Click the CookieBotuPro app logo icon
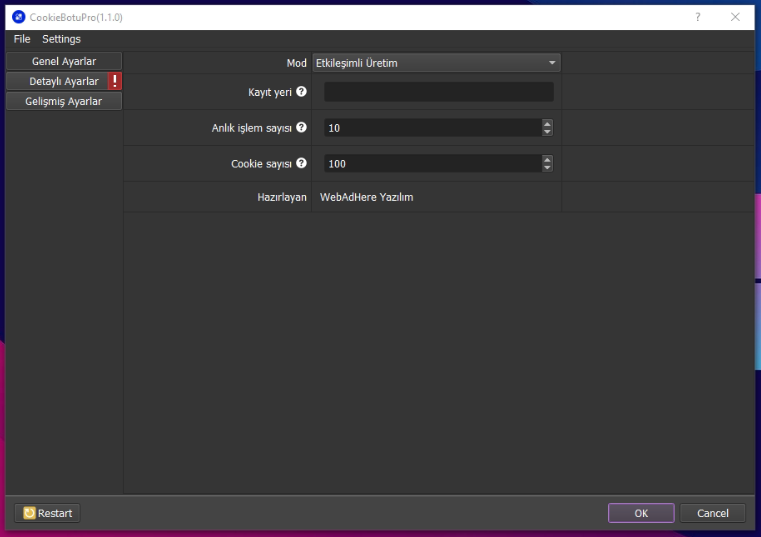Image resolution: width=761 pixels, height=537 pixels. point(18,17)
